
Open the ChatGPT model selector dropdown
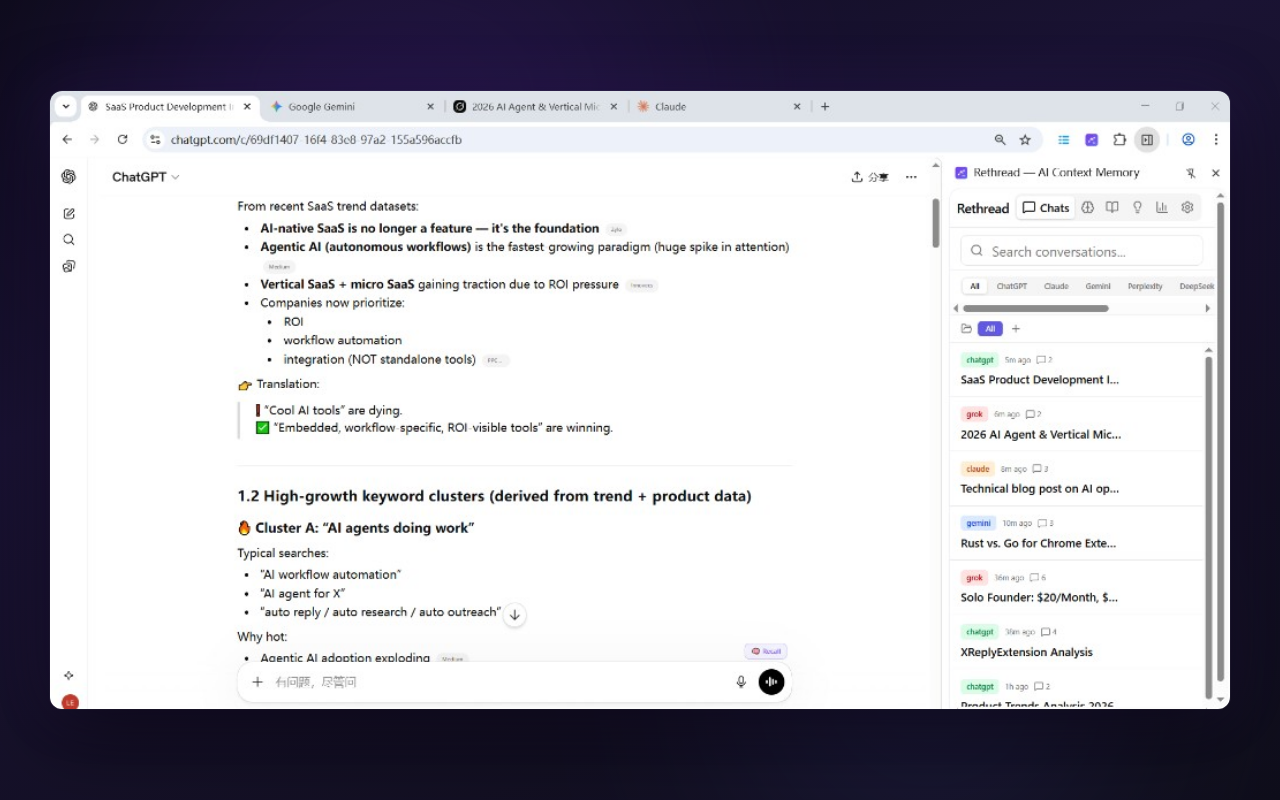tap(146, 177)
